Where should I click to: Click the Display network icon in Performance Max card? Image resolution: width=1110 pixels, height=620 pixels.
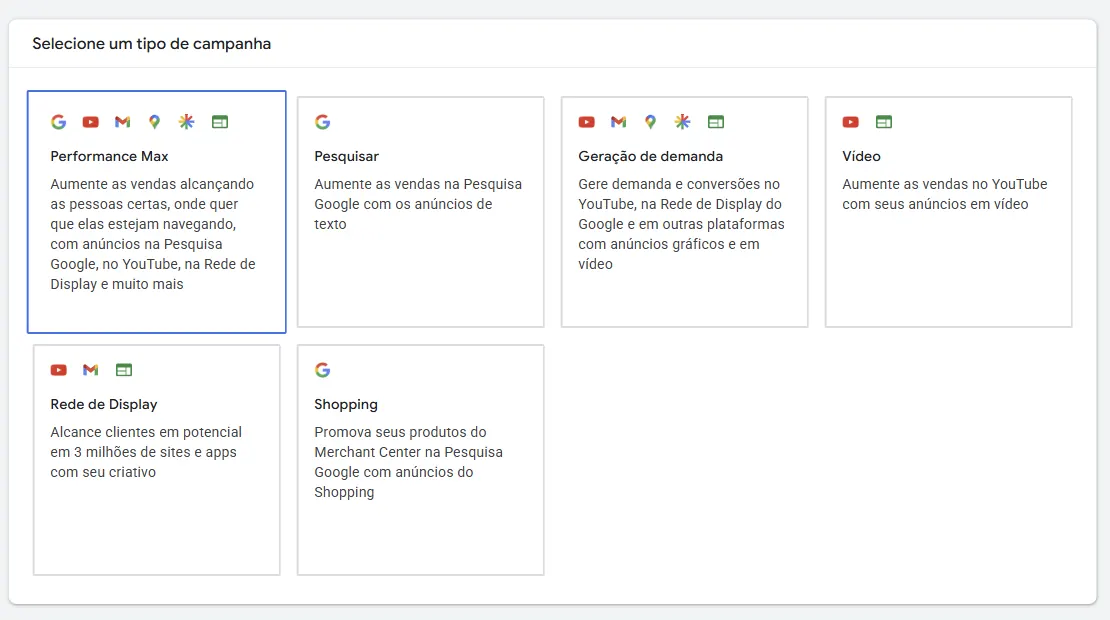(220, 122)
